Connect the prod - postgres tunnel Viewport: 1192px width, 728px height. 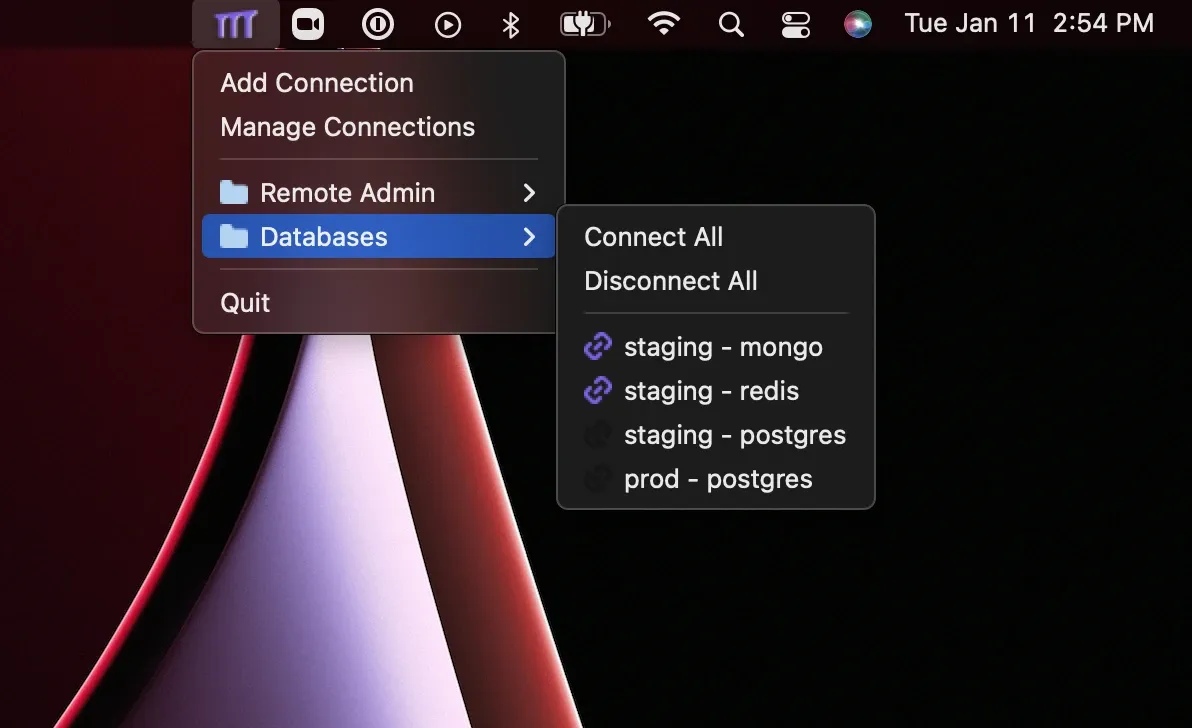click(715, 480)
